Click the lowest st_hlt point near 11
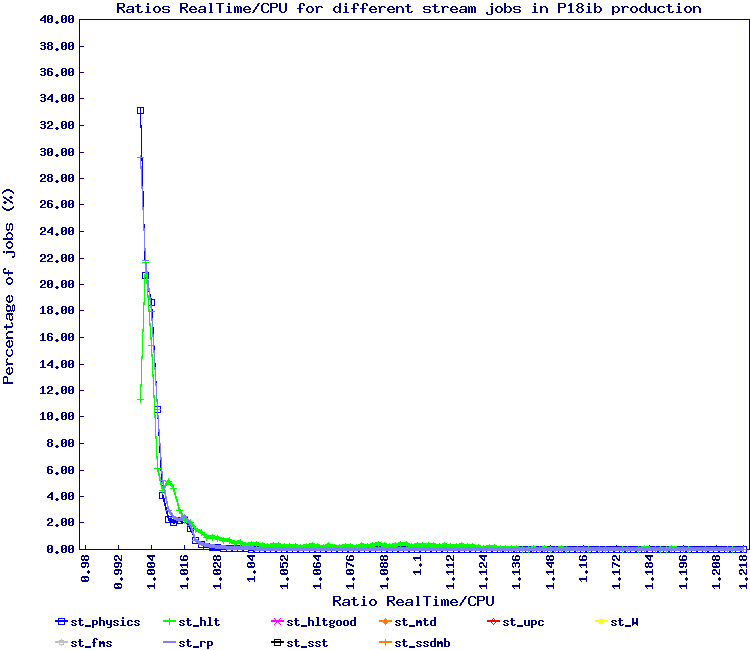Viewport: 750px width, 650px height. pos(140,400)
